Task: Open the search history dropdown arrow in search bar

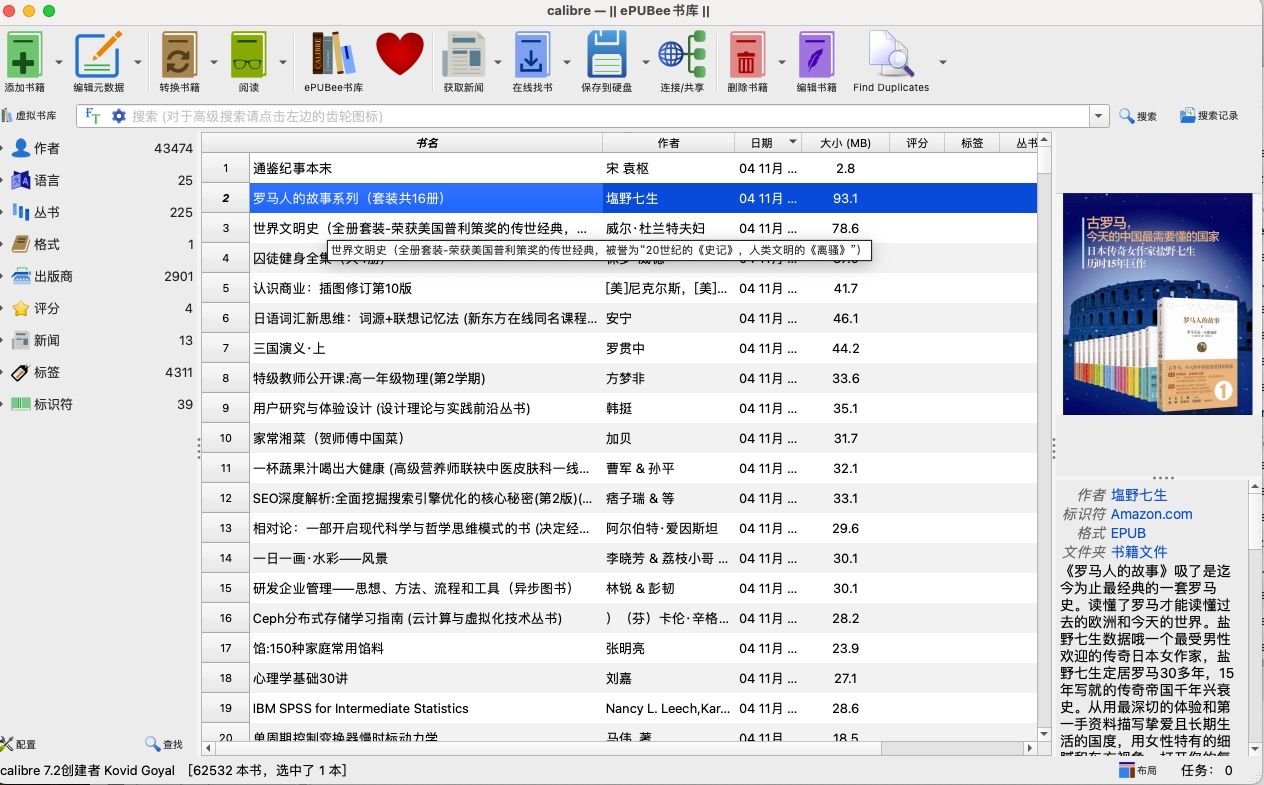Action: 1100,116
